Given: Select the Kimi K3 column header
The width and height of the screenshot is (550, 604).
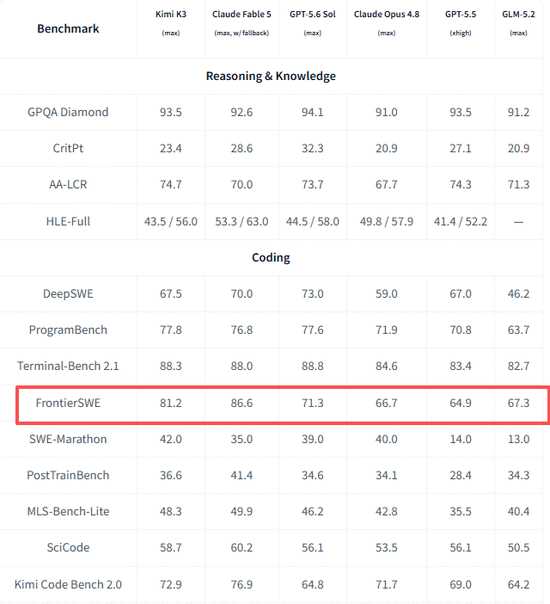Looking at the screenshot, I should click(171, 14).
